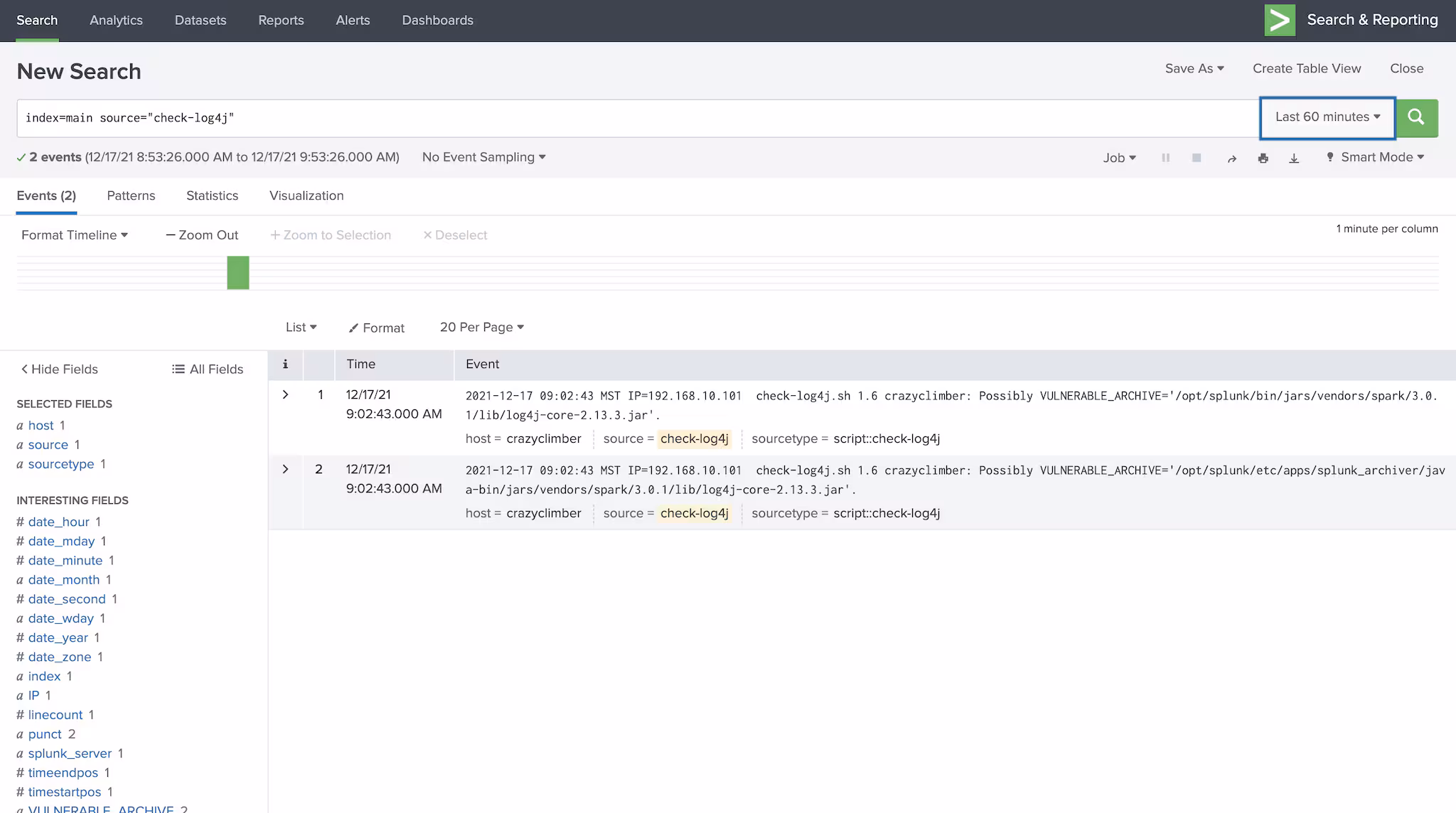Open the Last 60 minutes time picker
This screenshot has height=813, width=1456.
1327,117
